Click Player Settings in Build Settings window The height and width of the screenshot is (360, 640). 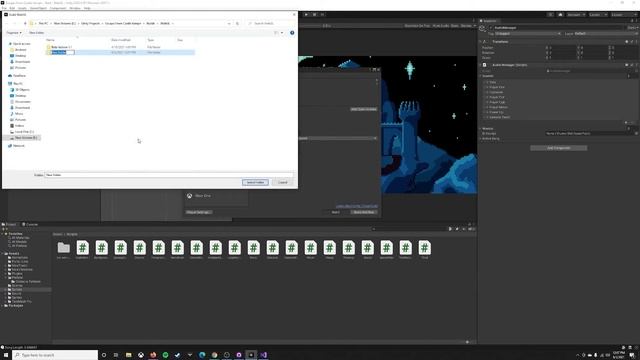198,212
